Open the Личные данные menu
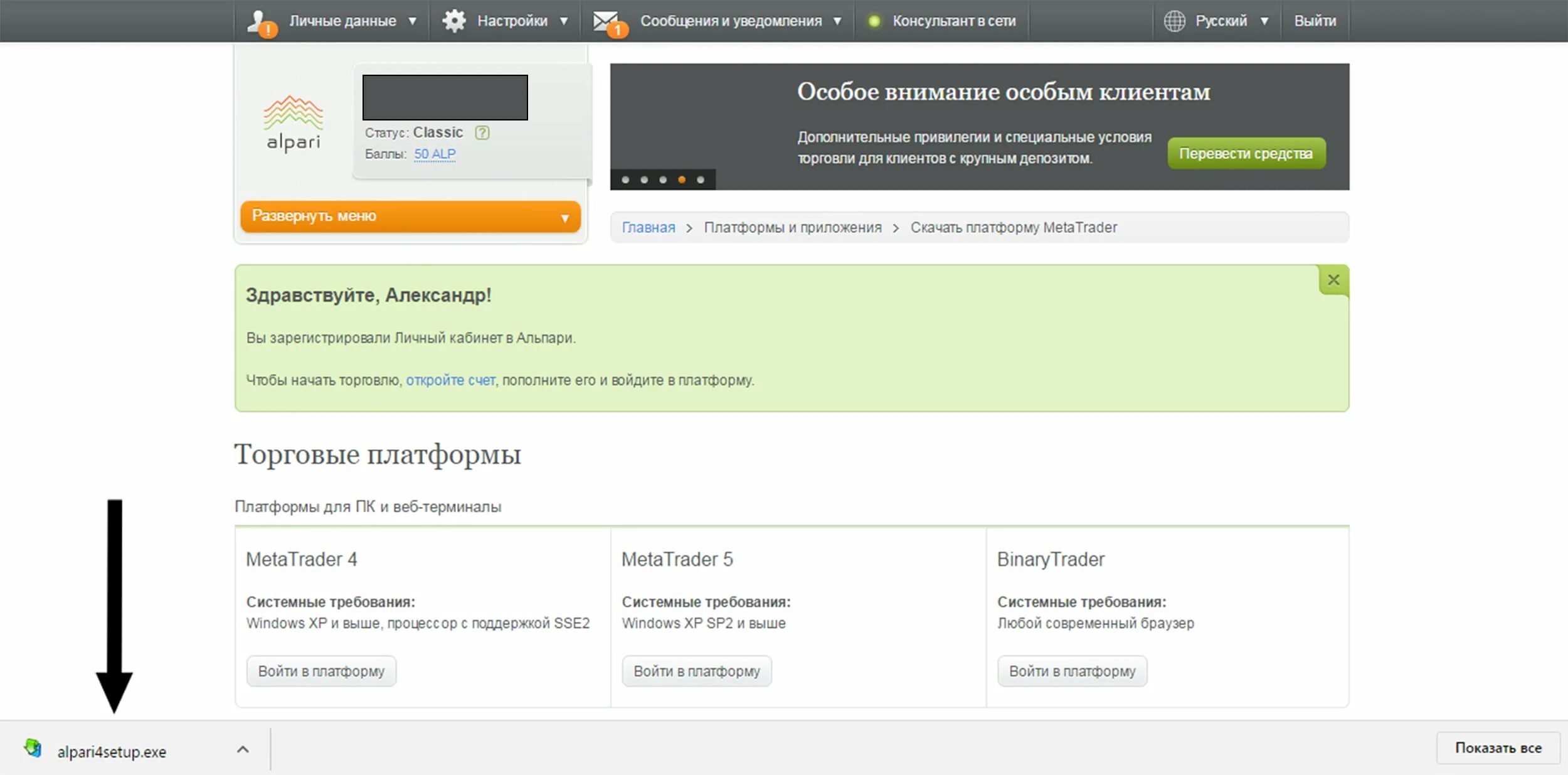 point(342,21)
